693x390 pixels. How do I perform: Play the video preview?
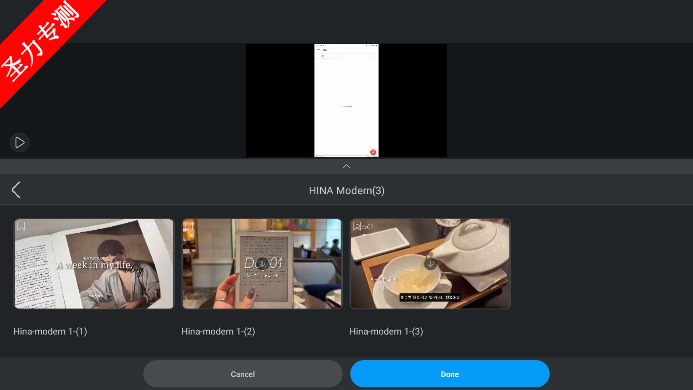(19, 142)
